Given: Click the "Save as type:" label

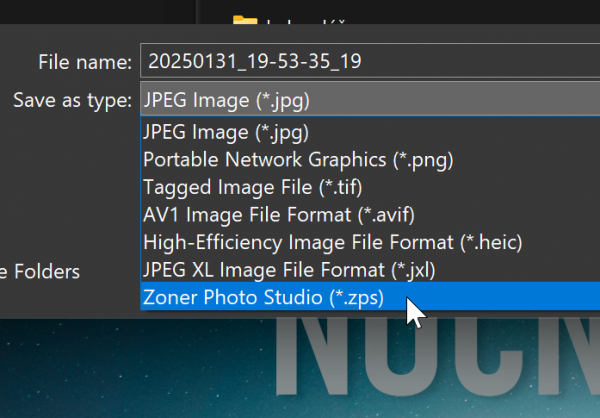Looking at the screenshot, I should pos(73,100).
